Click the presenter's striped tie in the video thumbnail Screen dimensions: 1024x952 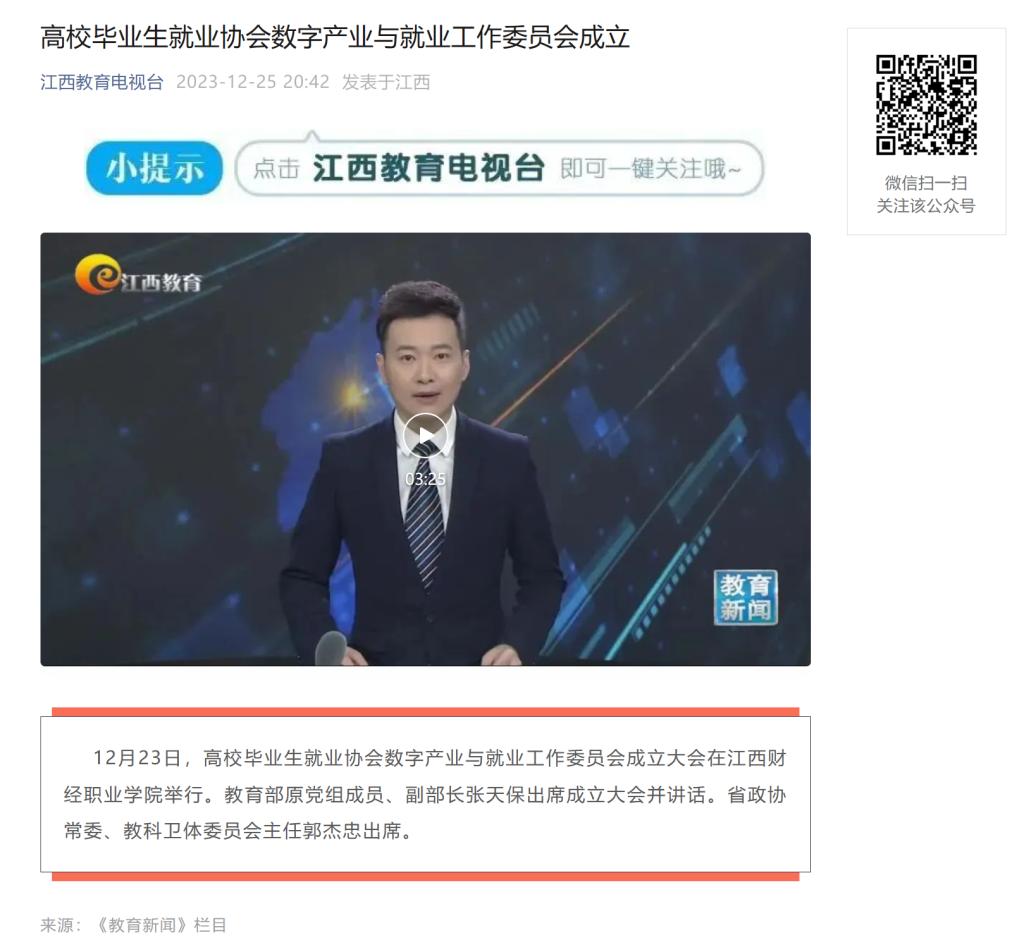tap(426, 514)
